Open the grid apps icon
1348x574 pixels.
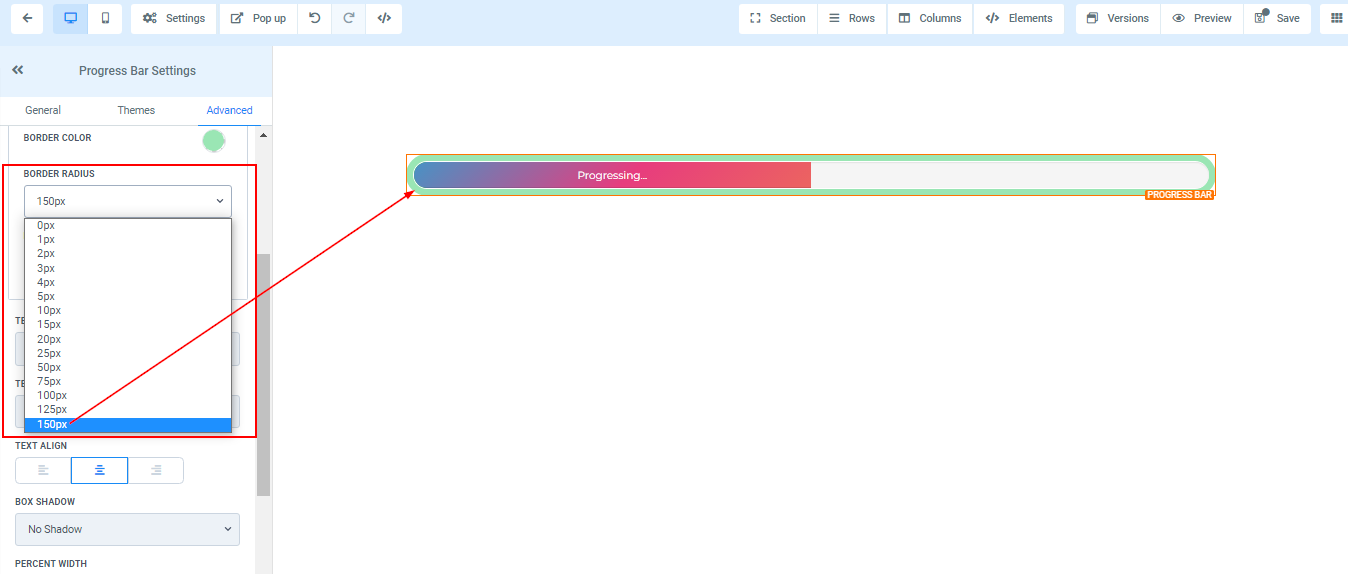[1336, 18]
